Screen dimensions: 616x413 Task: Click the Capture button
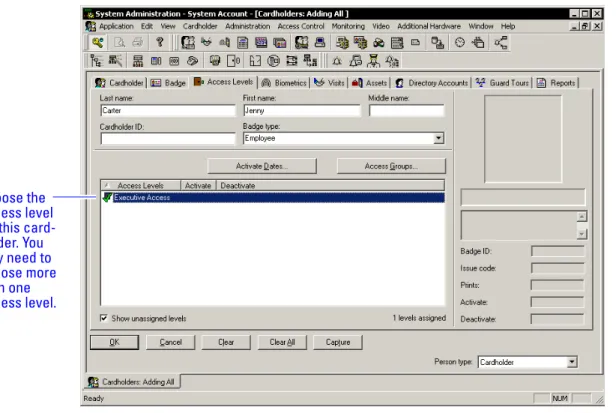(338, 342)
